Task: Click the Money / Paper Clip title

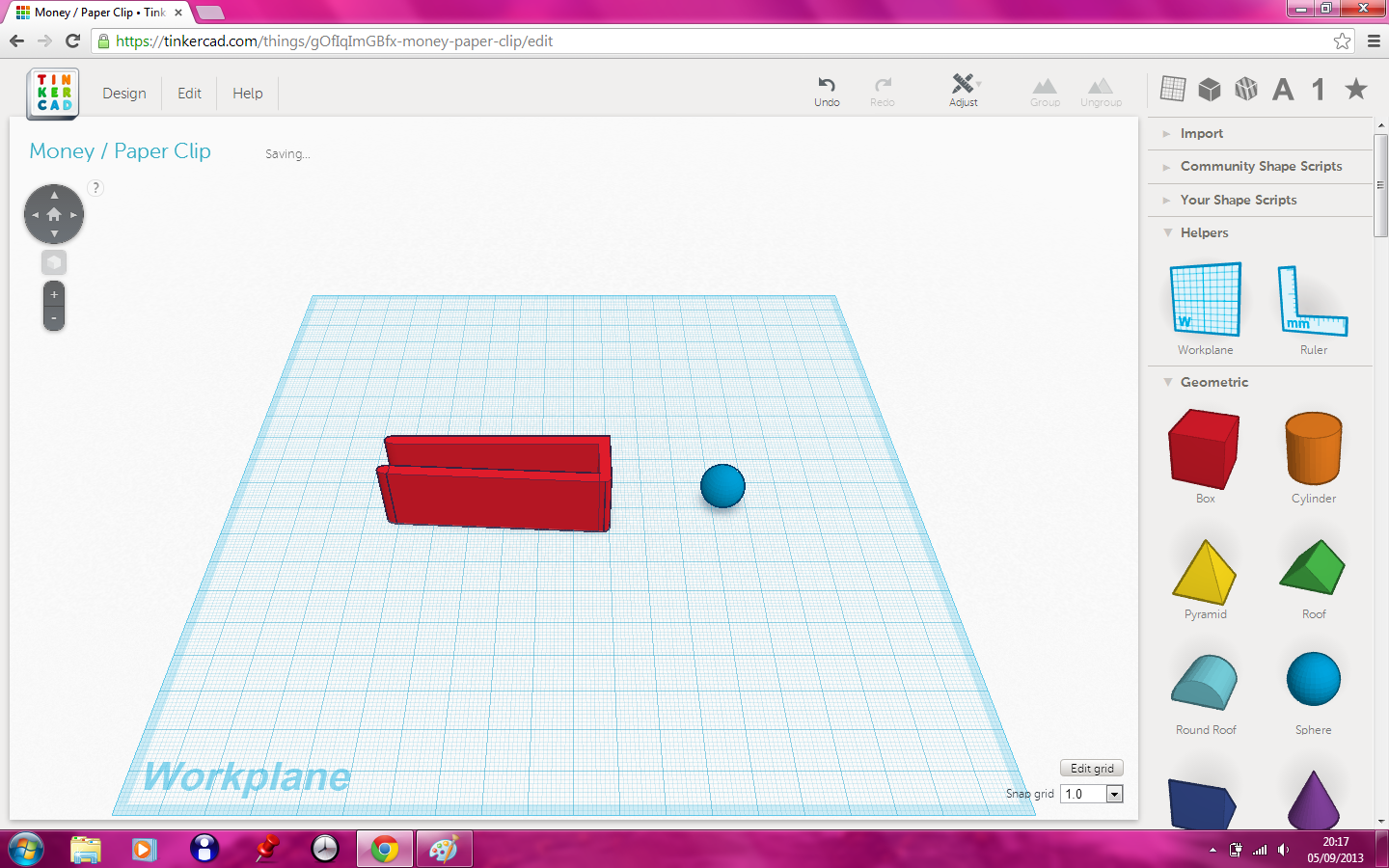Action: tap(121, 151)
